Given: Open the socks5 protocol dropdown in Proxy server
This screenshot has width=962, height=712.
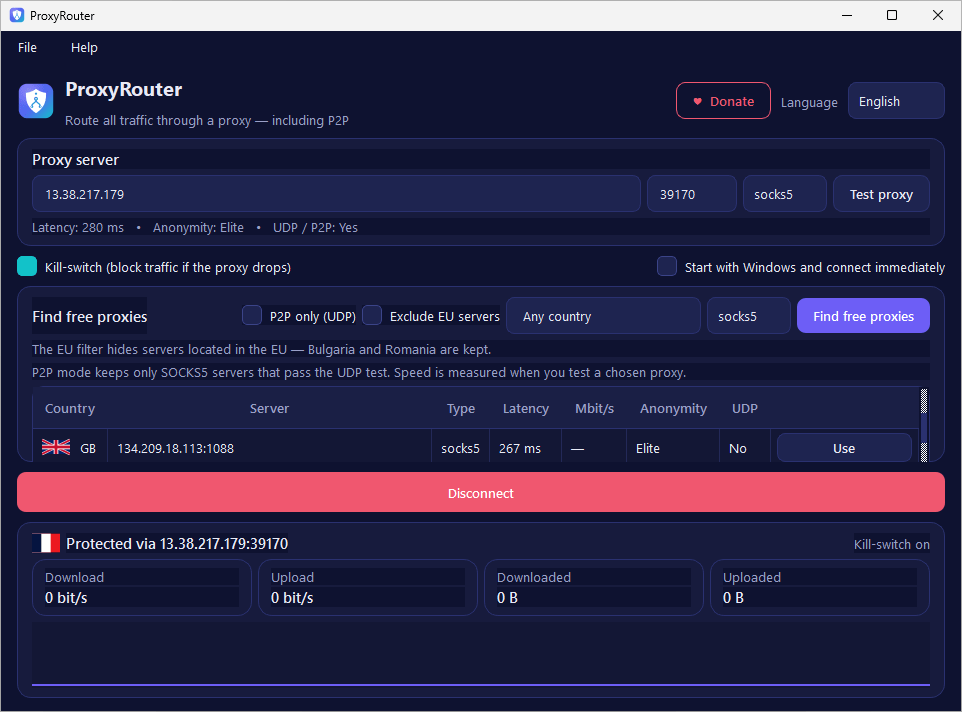Looking at the screenshot, I should [x=785, y=194].
